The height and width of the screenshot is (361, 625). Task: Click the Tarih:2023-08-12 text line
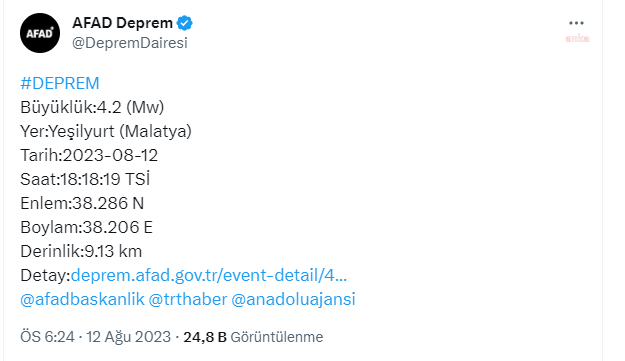pyautogui.click(x=89, y=155)
